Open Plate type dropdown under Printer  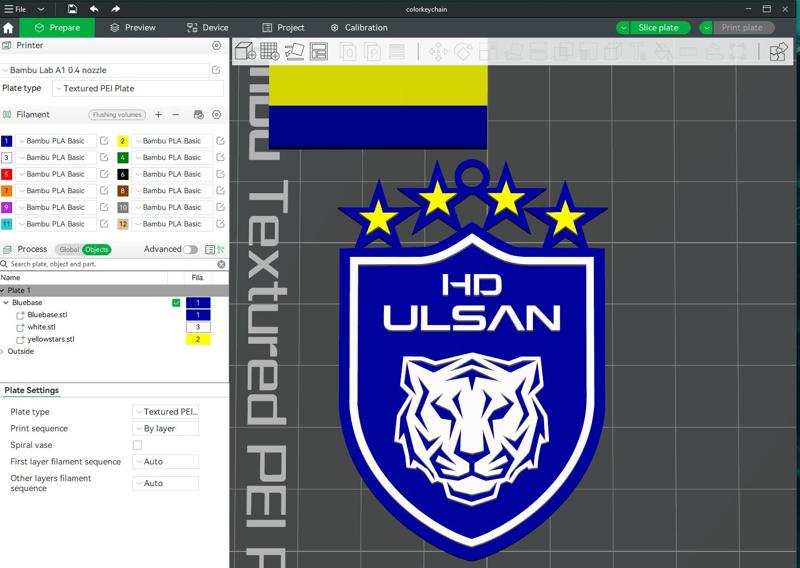pyautogui.click(x=138, y=88)
